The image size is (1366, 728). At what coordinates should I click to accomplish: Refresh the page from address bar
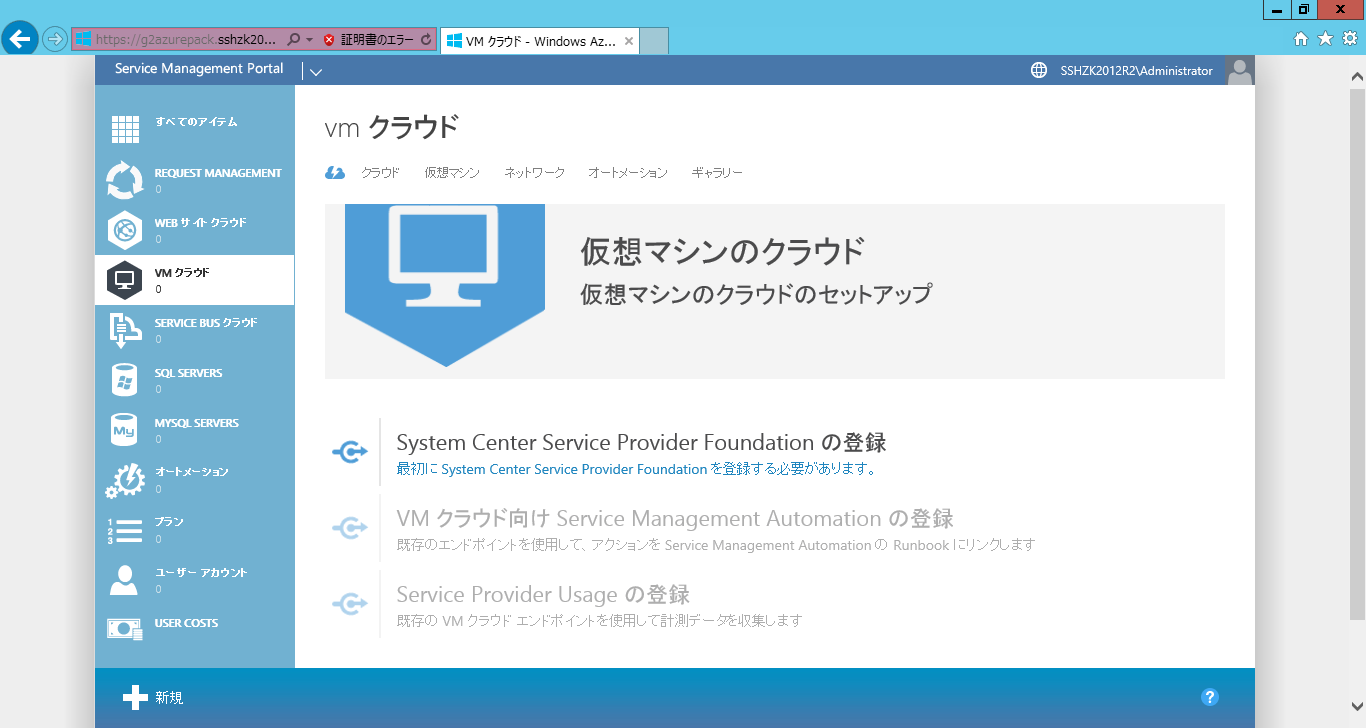(427, 40)
